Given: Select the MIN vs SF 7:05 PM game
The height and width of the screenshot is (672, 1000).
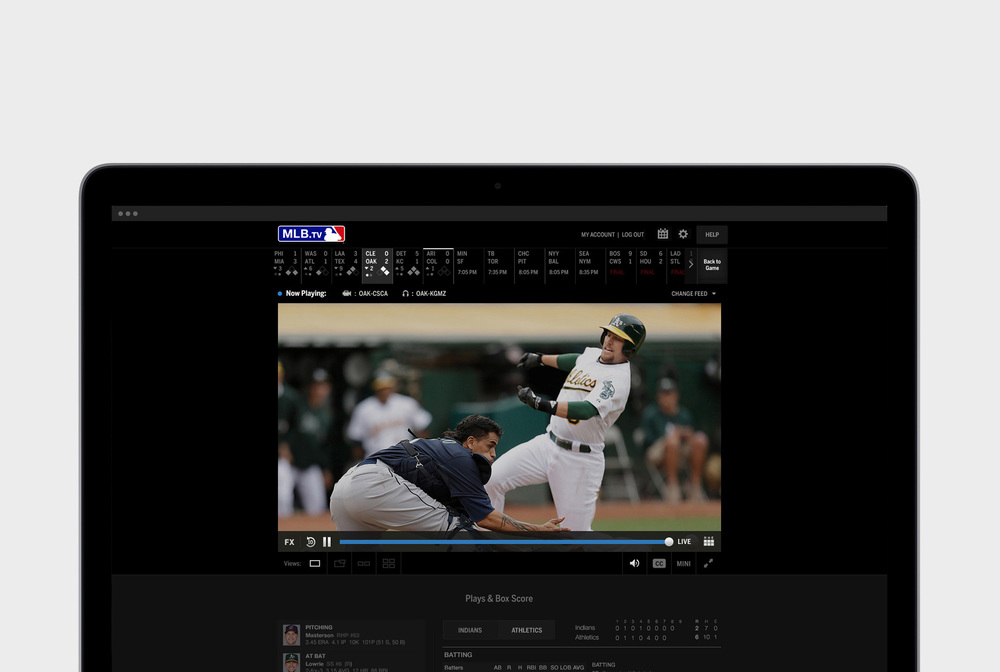Looking at the screenshot, I should [x=468, y=263].
